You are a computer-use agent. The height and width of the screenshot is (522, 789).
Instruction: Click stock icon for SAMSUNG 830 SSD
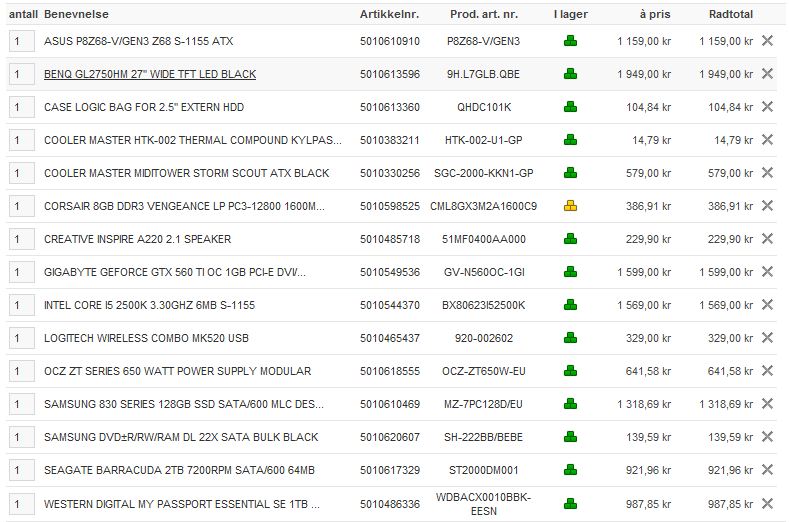570,403
